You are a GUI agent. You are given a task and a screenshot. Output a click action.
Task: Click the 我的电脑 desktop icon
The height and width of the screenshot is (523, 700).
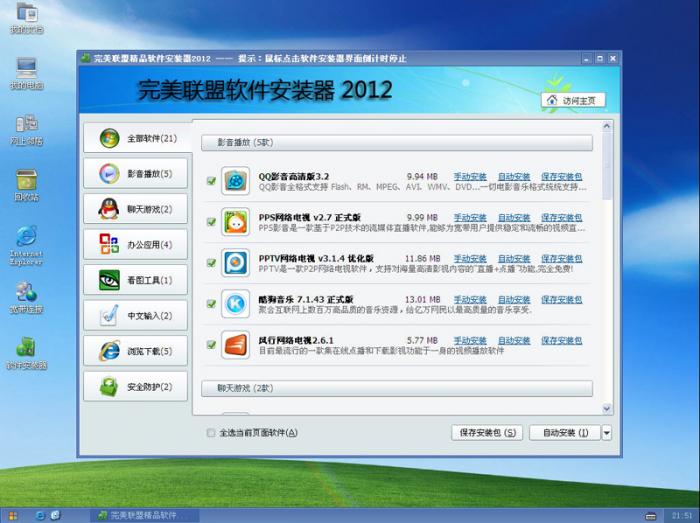pos(25,70)
